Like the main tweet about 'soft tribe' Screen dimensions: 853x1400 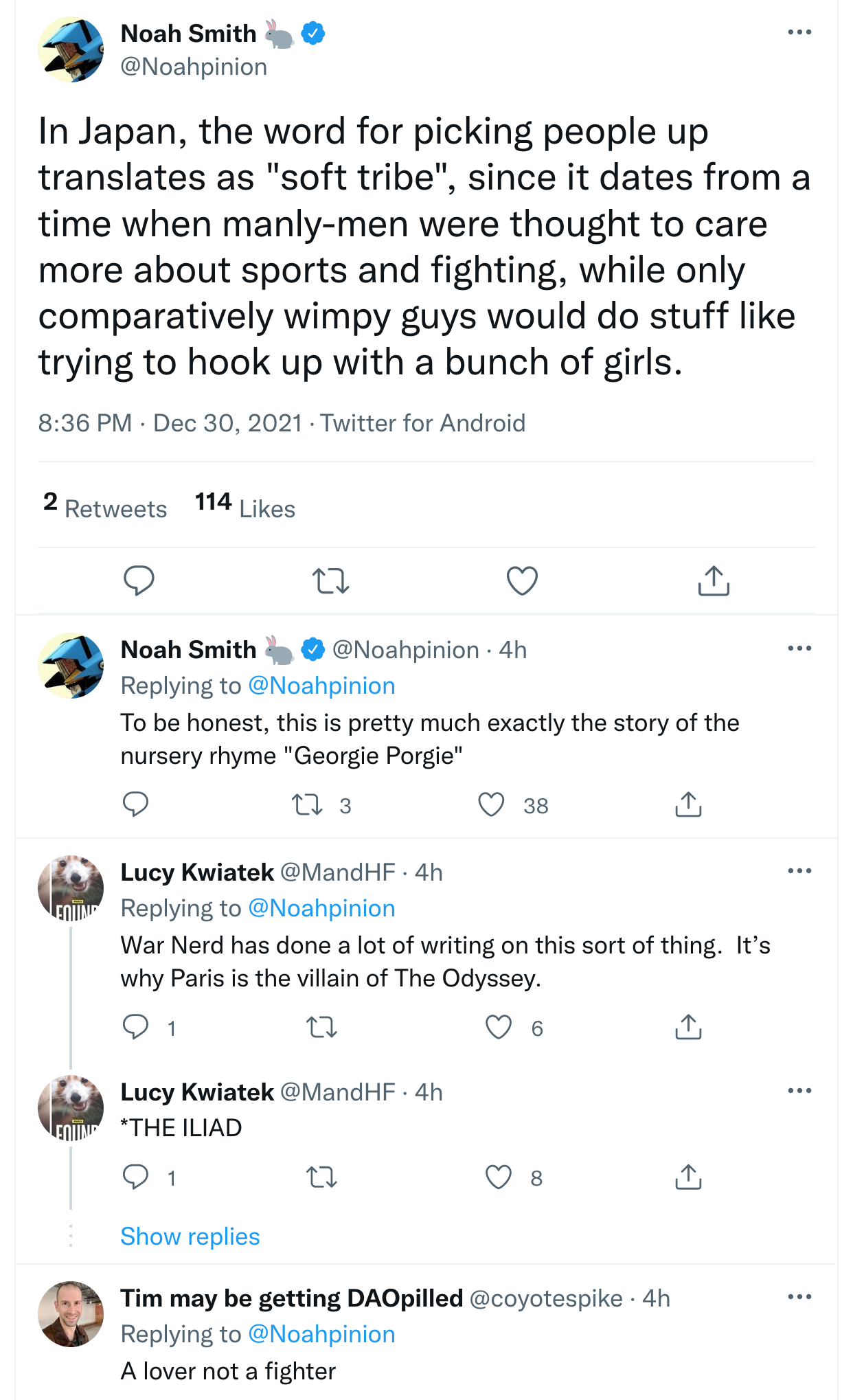(522, 581)
